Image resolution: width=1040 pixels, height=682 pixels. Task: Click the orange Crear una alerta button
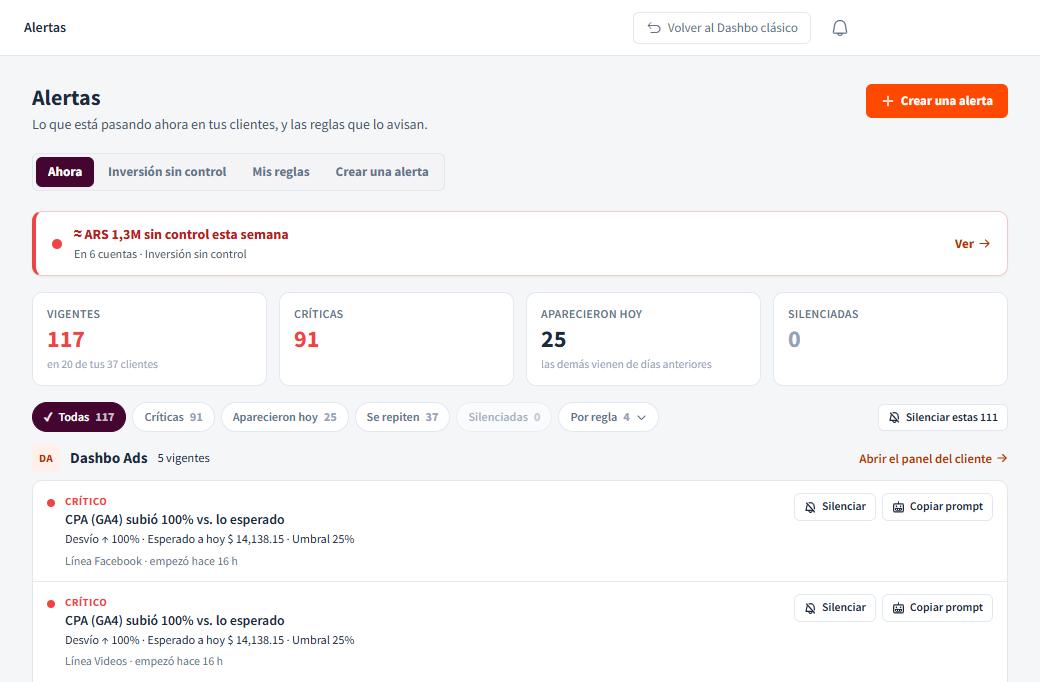click(937, 101)
